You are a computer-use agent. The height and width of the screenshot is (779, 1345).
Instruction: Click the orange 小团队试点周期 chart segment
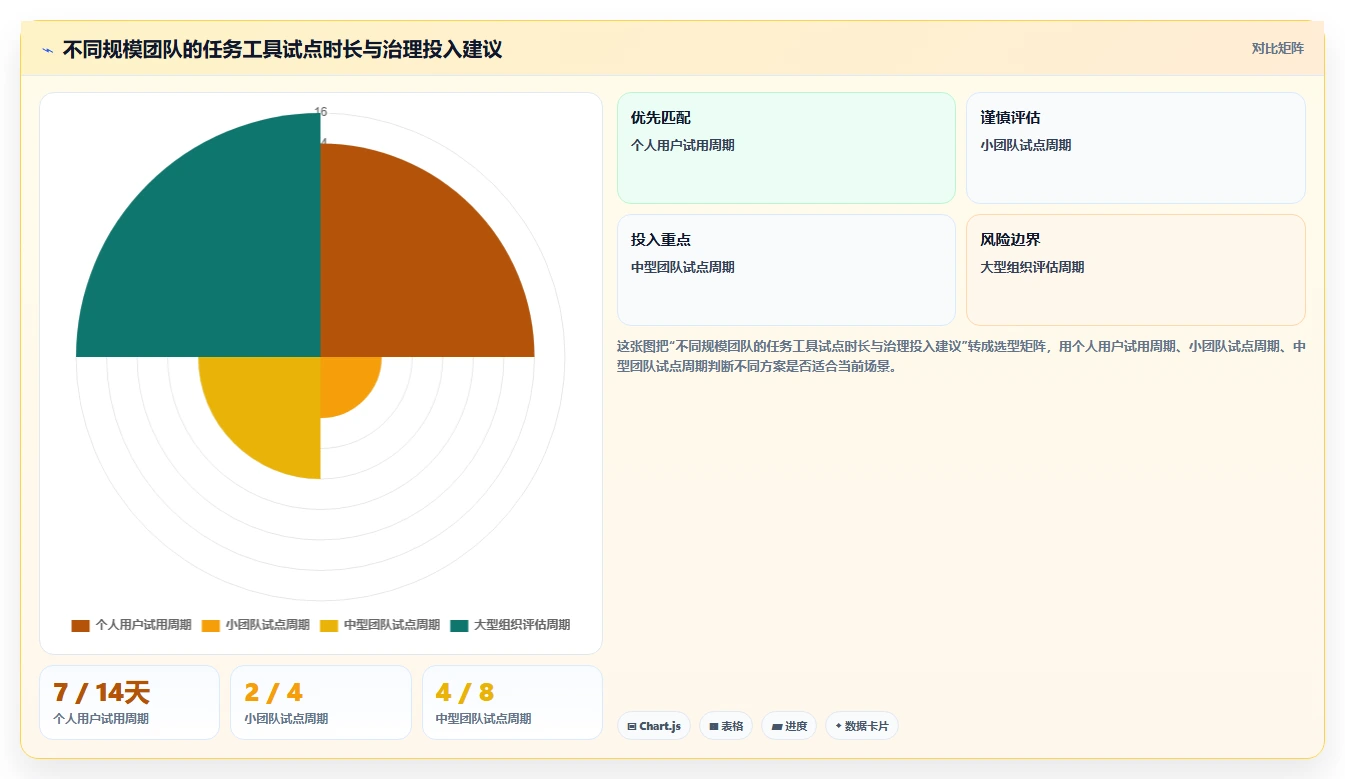coord(345,381)
